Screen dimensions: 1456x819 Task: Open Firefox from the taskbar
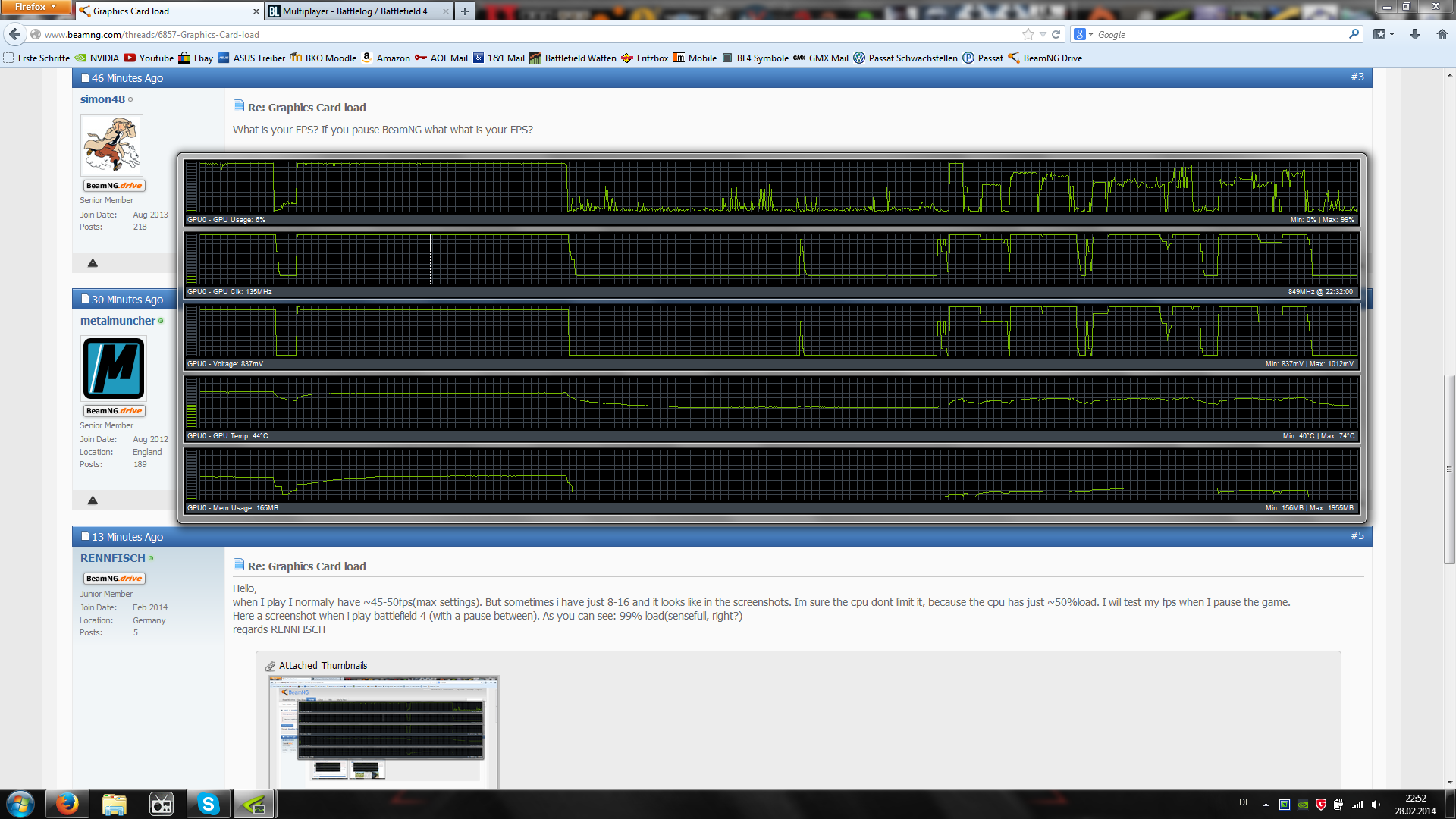point(67,804)
